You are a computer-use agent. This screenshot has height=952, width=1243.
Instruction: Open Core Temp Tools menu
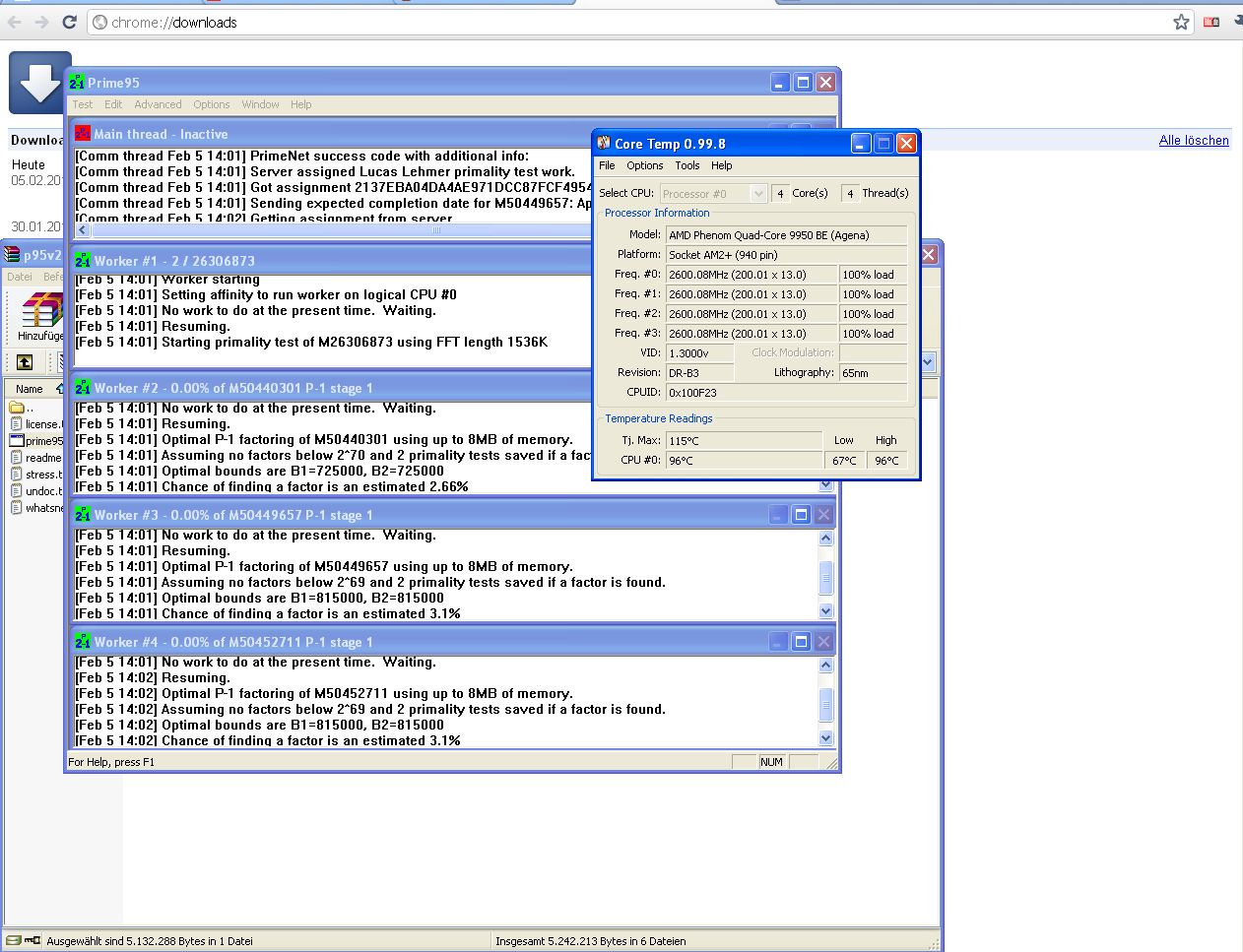click(x=687, y=165)
